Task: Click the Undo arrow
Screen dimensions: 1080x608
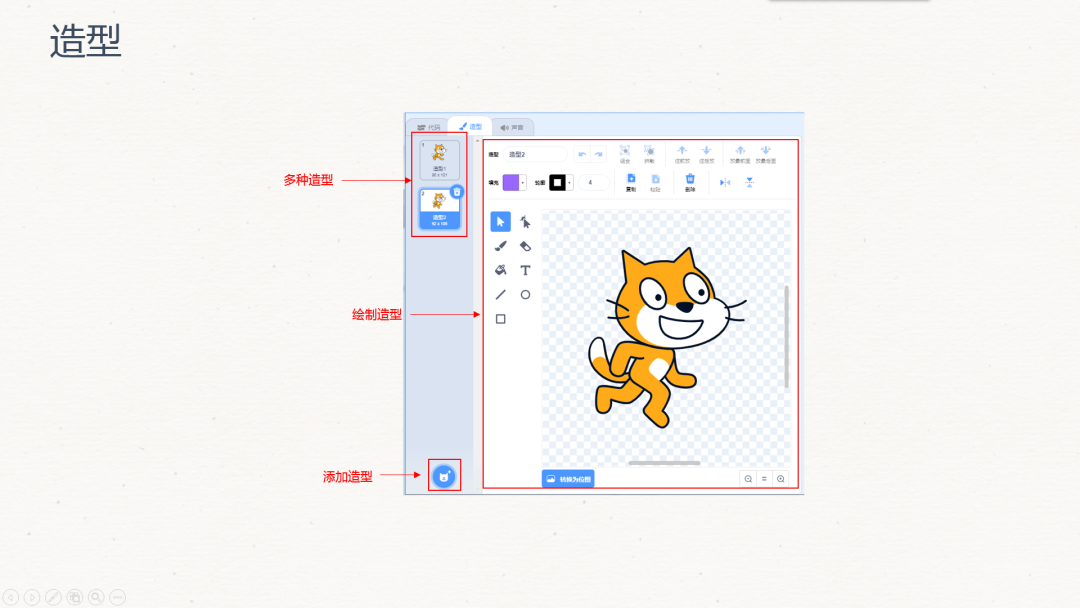Action: [582, 154]
